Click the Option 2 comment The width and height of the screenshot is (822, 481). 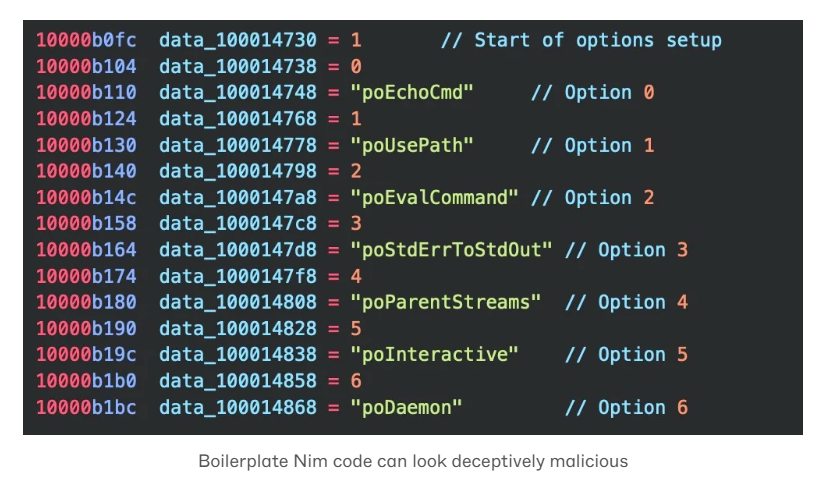point(593,198)
